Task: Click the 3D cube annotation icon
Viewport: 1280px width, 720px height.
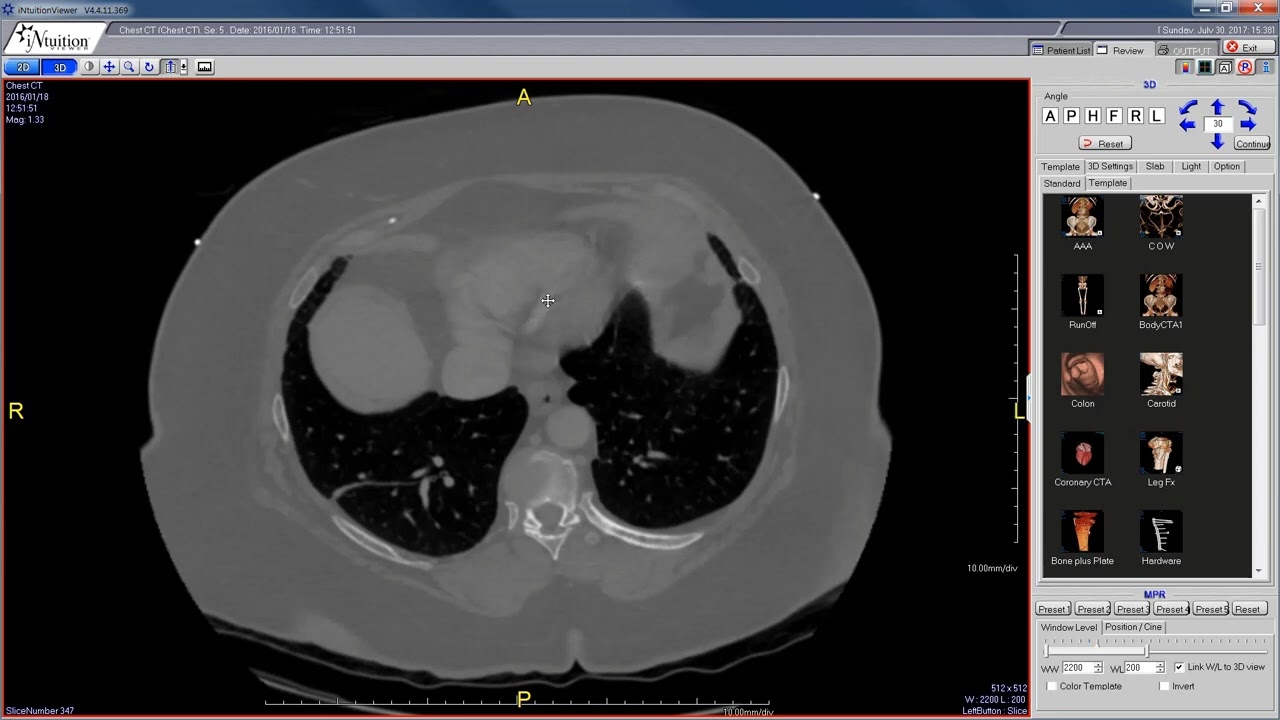Action: tap(1225, 67)
